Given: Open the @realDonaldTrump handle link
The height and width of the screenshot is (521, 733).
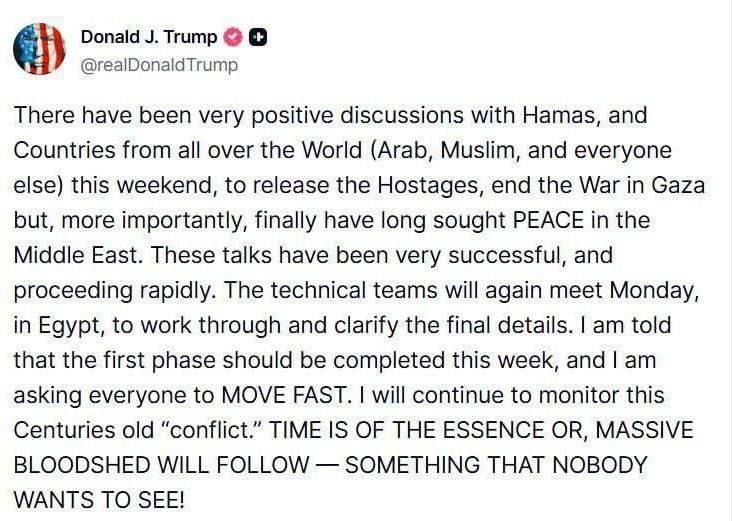Looking at the screenshot, I should [159, 65].
